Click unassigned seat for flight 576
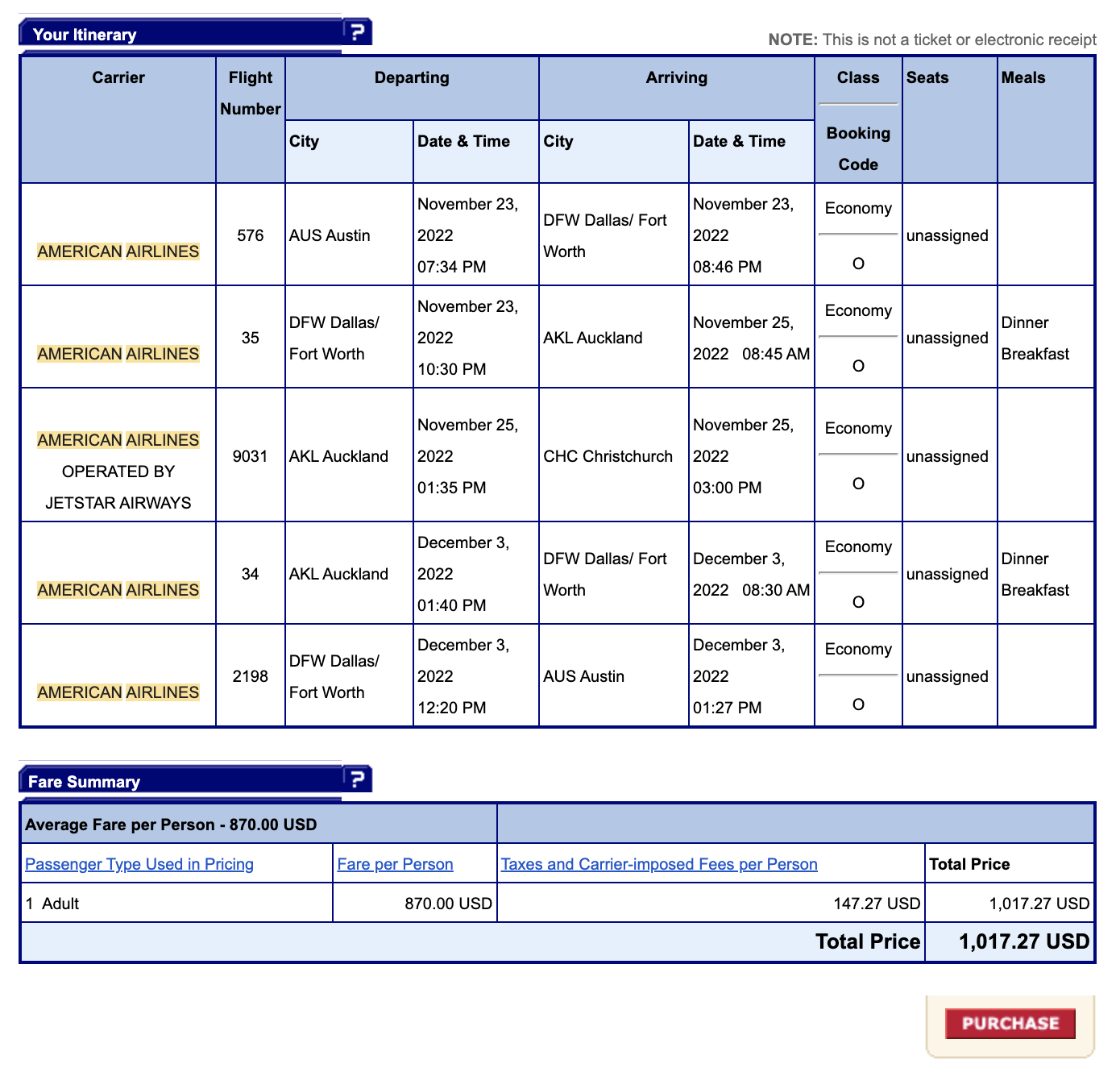 [948, 235]
